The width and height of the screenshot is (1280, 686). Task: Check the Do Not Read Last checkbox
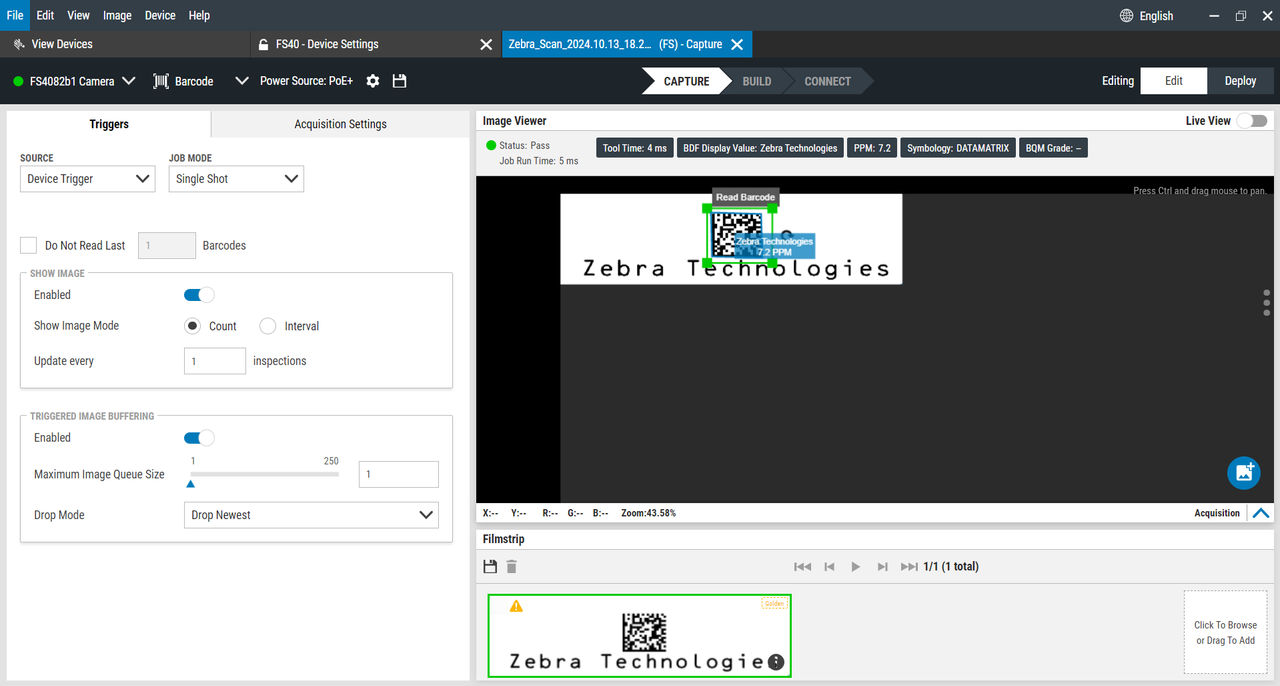tap(28, 245)
